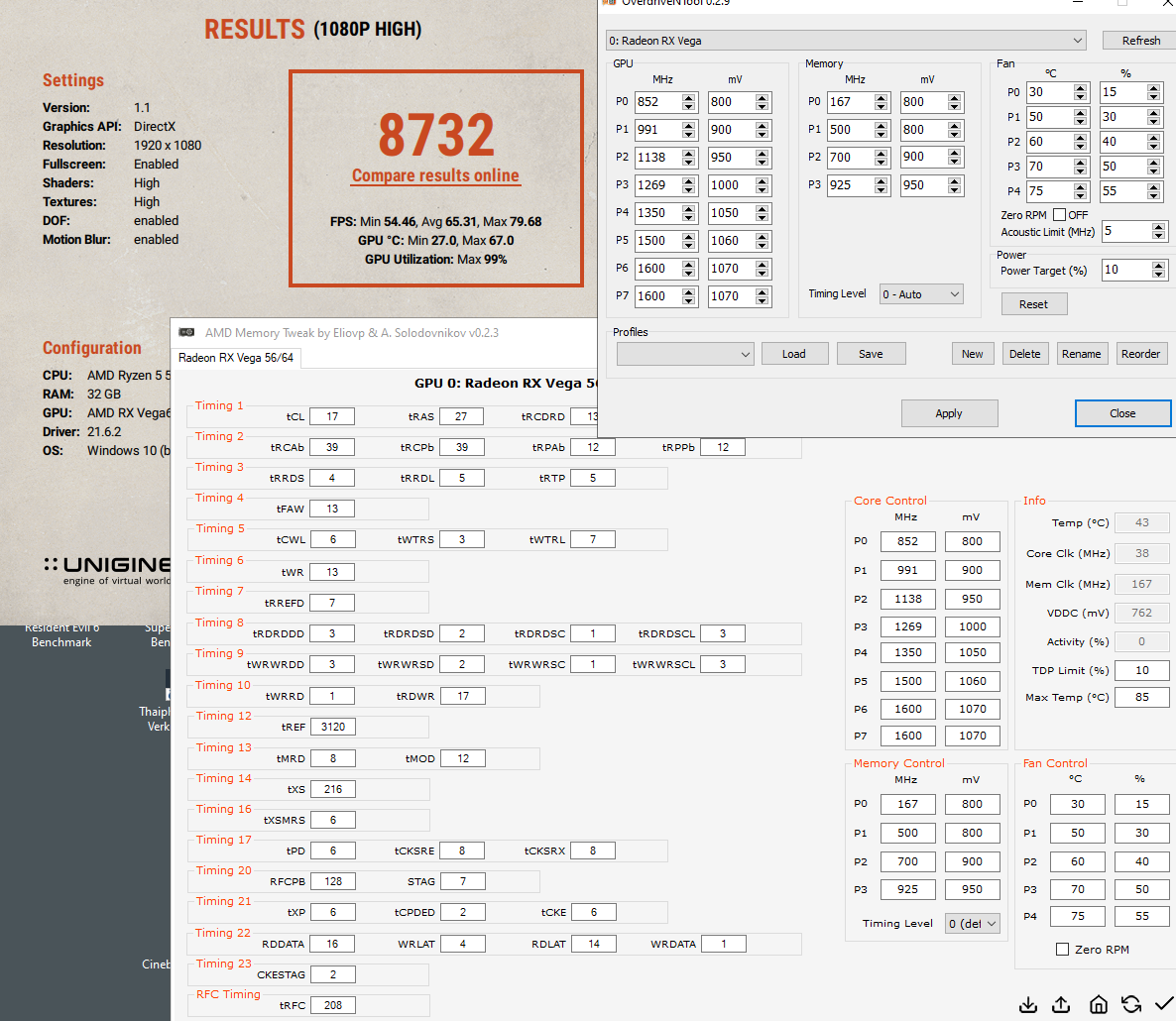Click the tFAW value field
The image size is (1176, 1021).
pyautogui.click(x=331, y=509)
